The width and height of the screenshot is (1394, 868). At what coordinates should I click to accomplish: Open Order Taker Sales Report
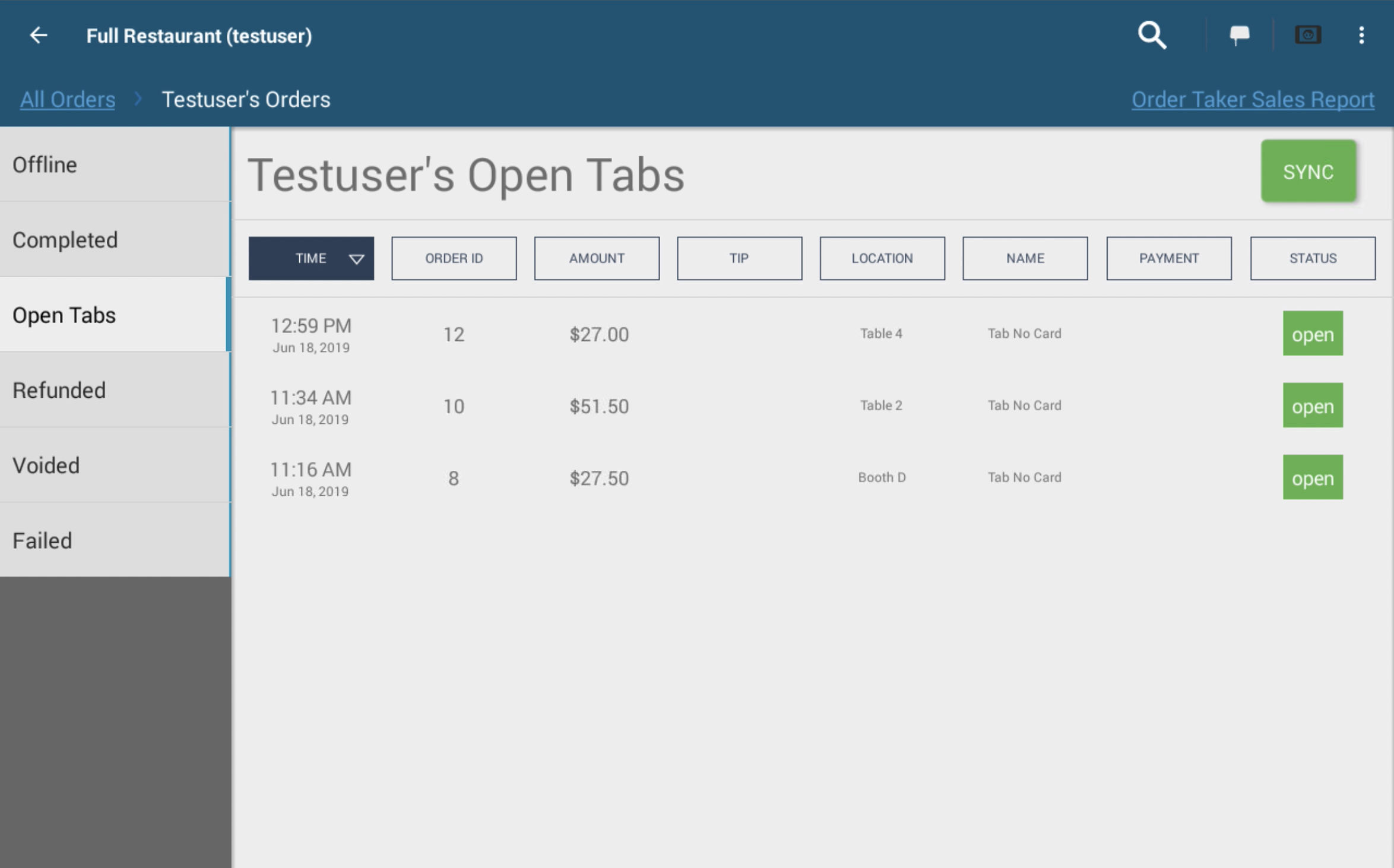point(1252,99)
